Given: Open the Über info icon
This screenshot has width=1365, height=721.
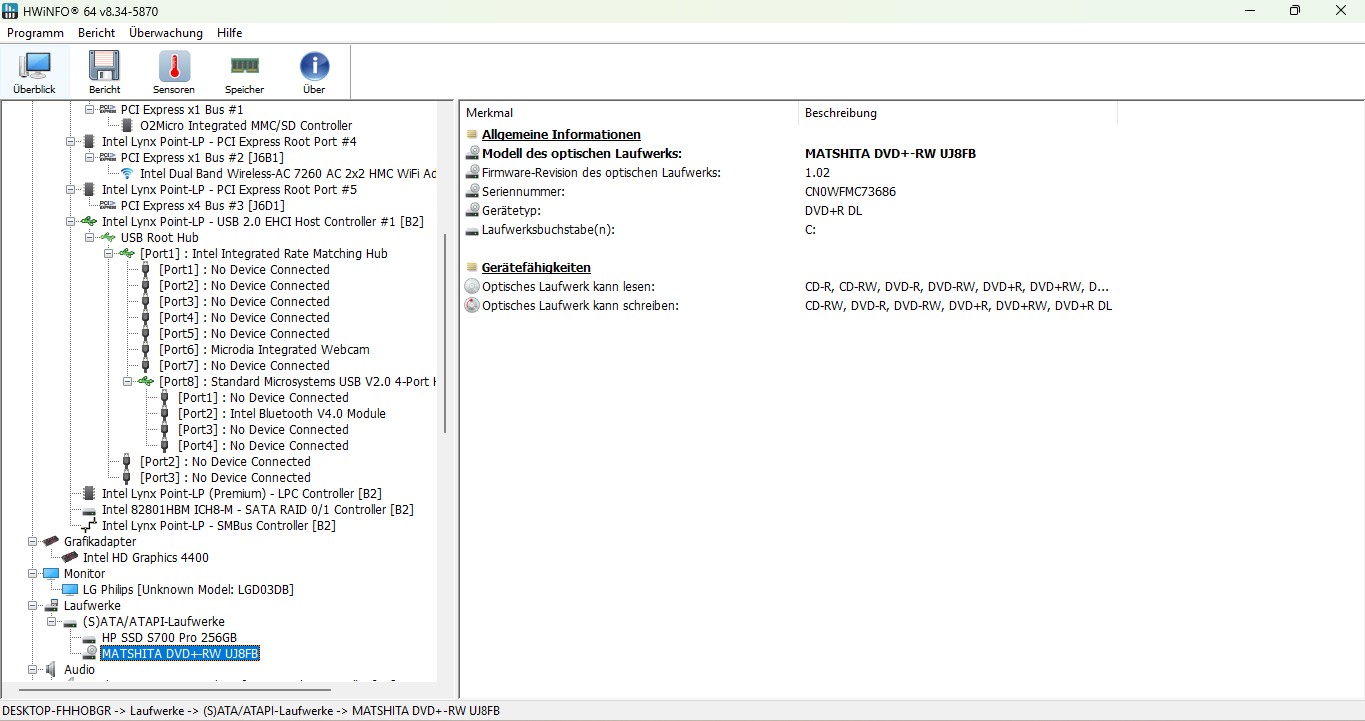Looking at the screenshot, I should pyautogui.click(x=314, y=73).
